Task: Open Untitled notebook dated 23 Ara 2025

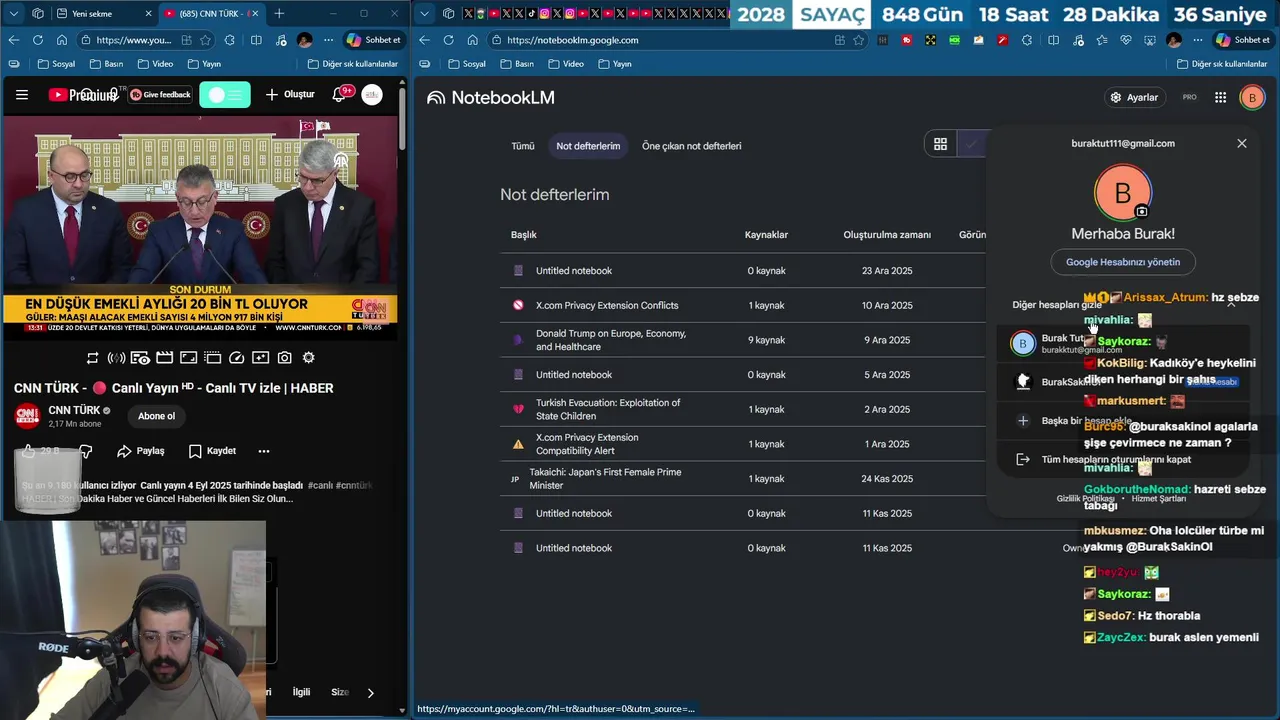Action: point(574,271)
